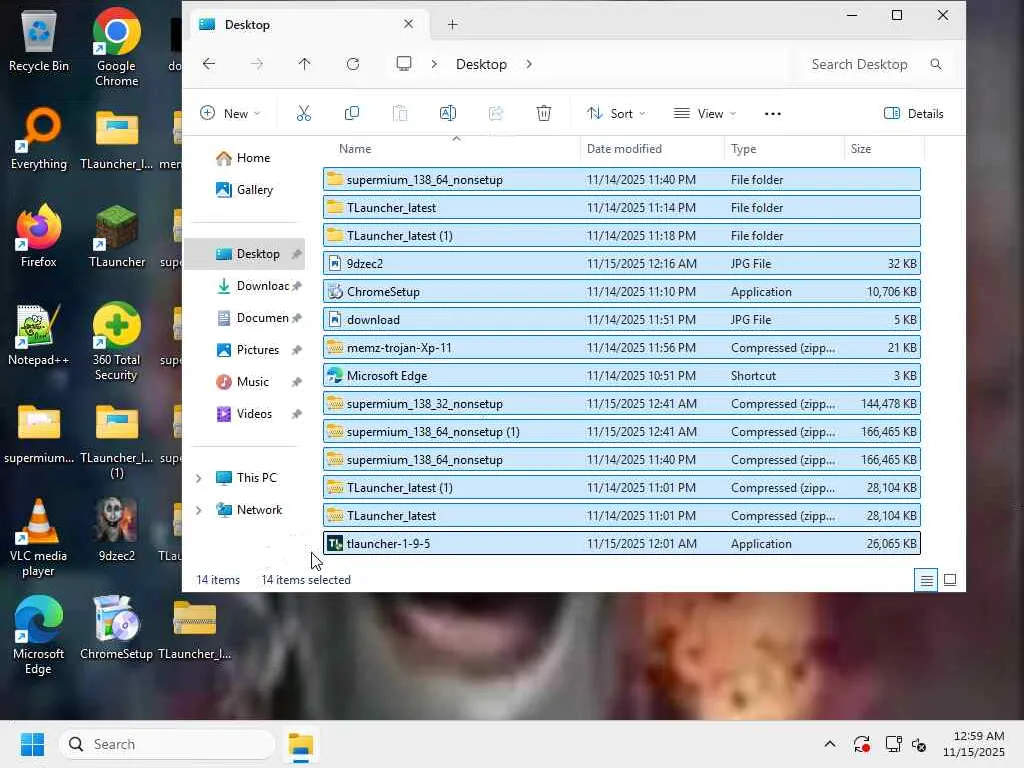Open Gallery in sidebar
This screenshot has height=768, width=1024.
[x=245, y=190]
